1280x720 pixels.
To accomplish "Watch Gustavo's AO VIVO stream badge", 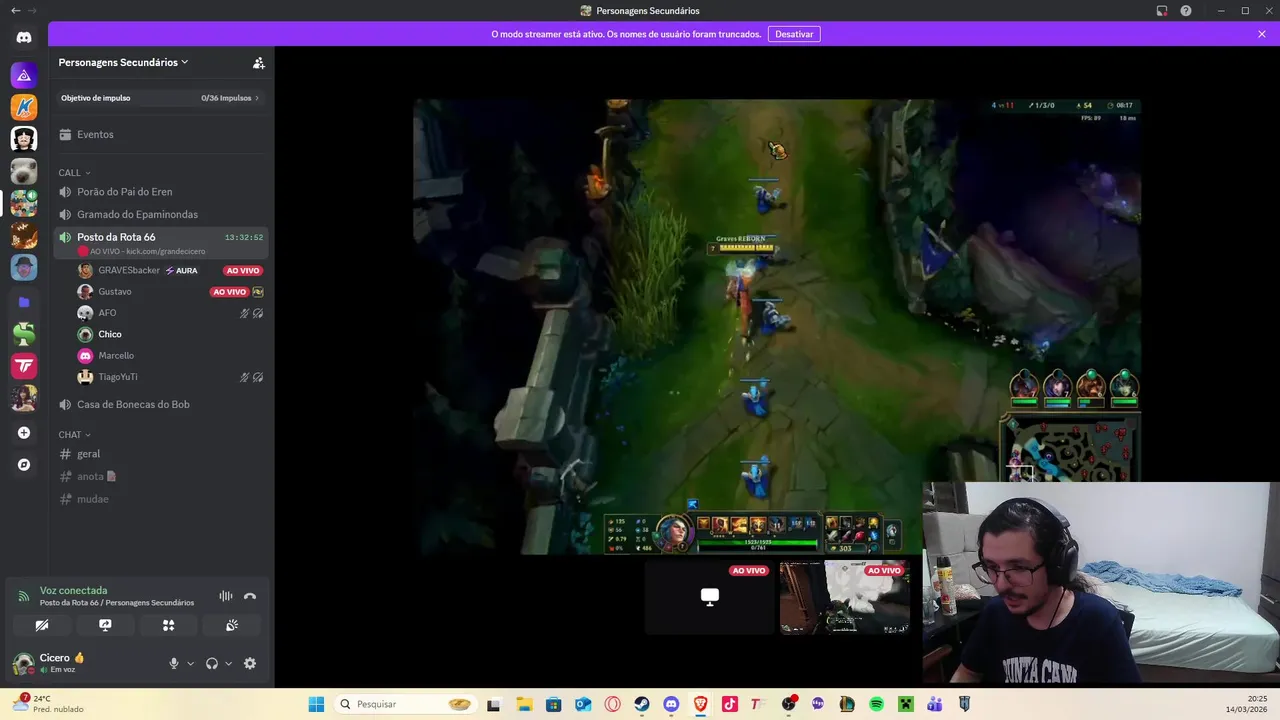I will click(x=229, y=292).
